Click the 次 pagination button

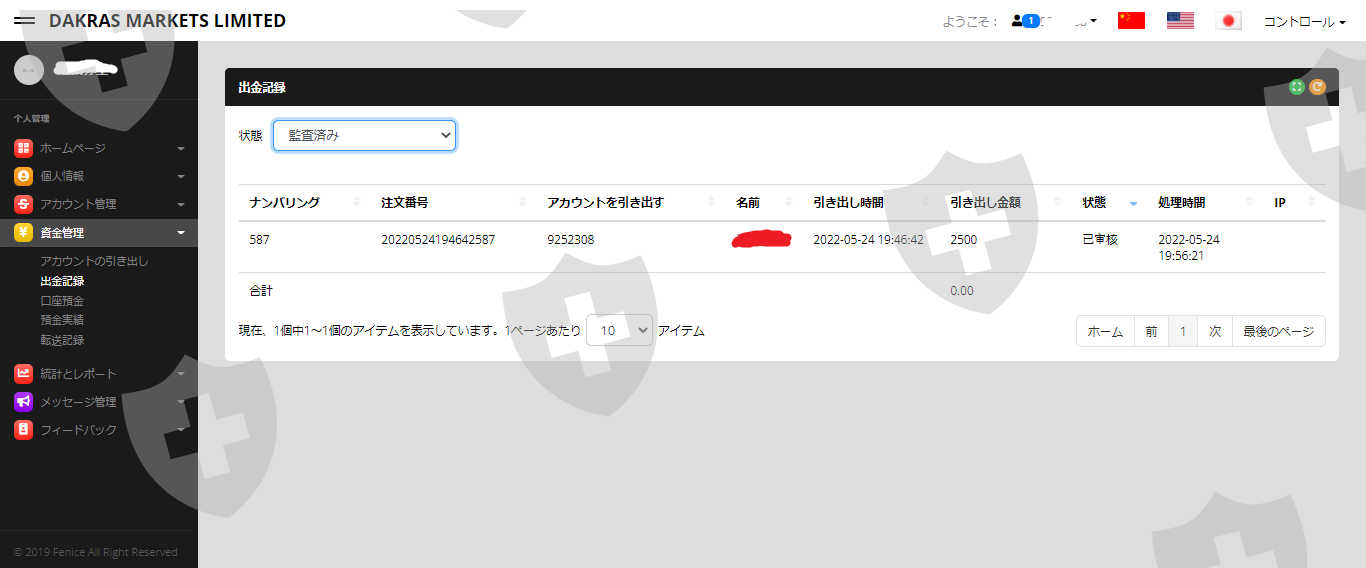1214,331
